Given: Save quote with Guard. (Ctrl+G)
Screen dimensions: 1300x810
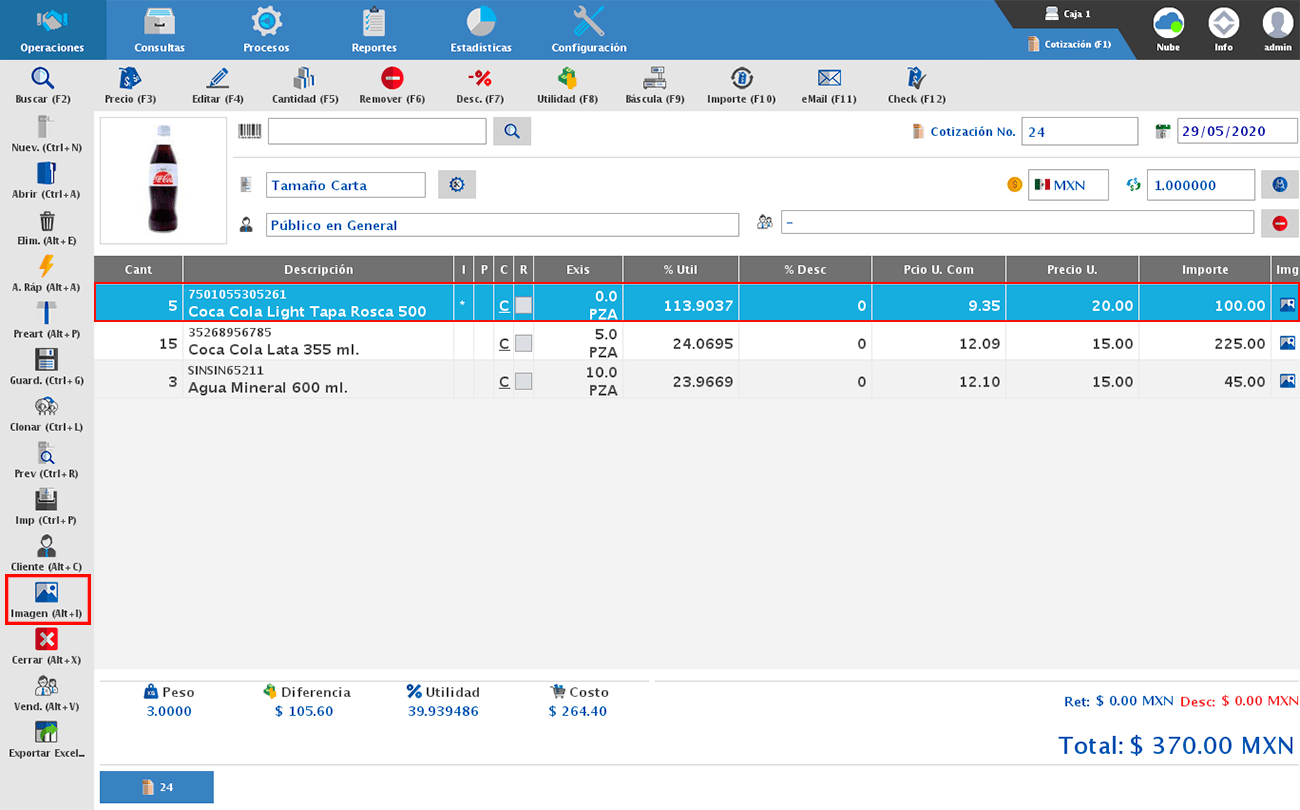Looking at the screenshot, I should click(x=46, y=360).
